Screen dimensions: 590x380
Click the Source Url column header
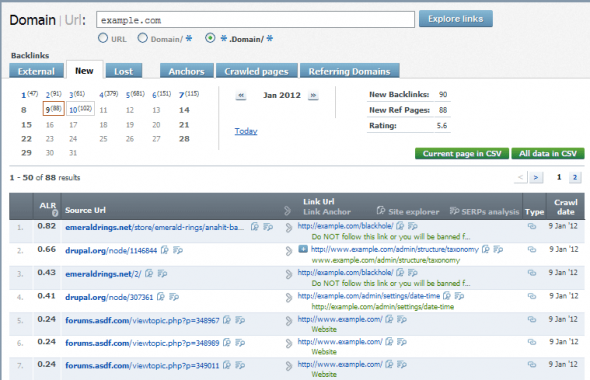click(x=85, y=210)
